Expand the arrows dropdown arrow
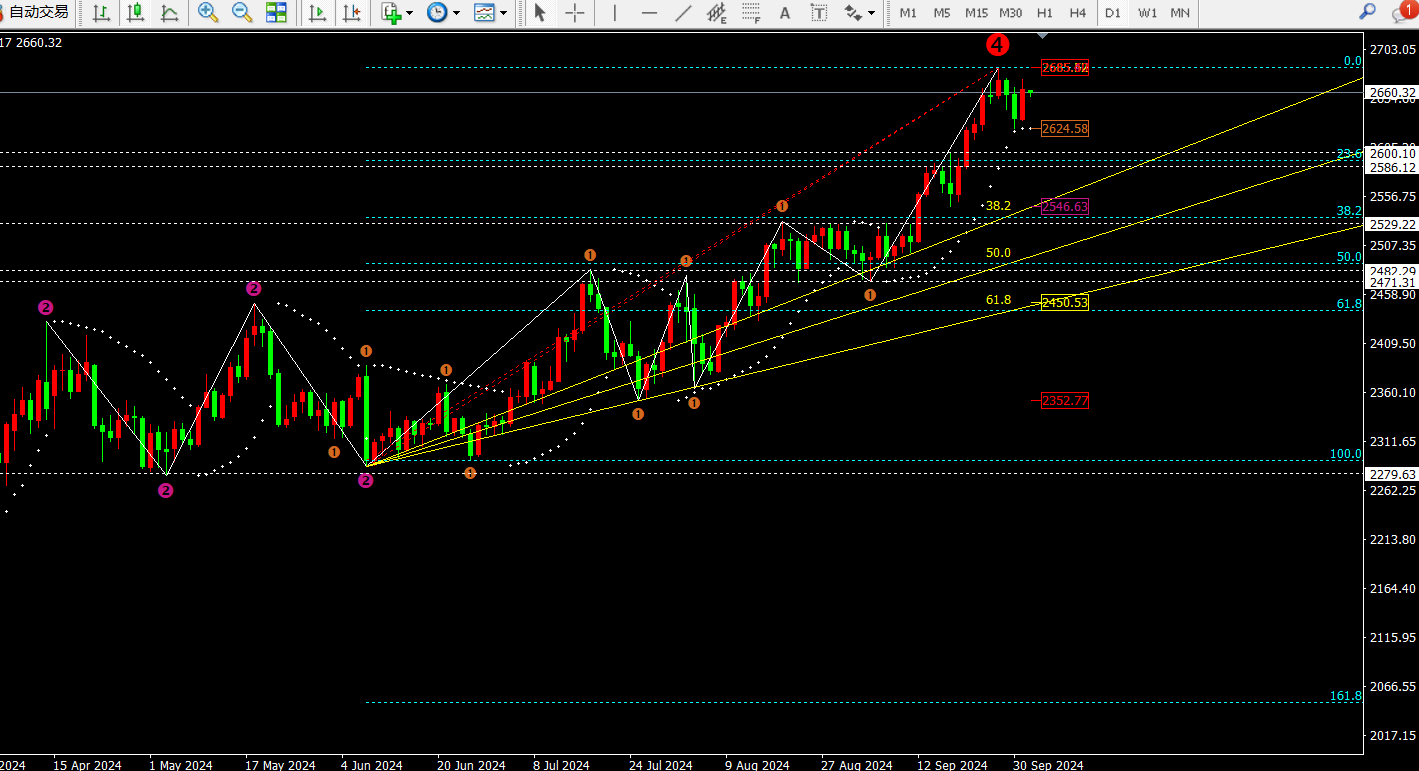The image size is (1419, 771). tap(872, 13)
